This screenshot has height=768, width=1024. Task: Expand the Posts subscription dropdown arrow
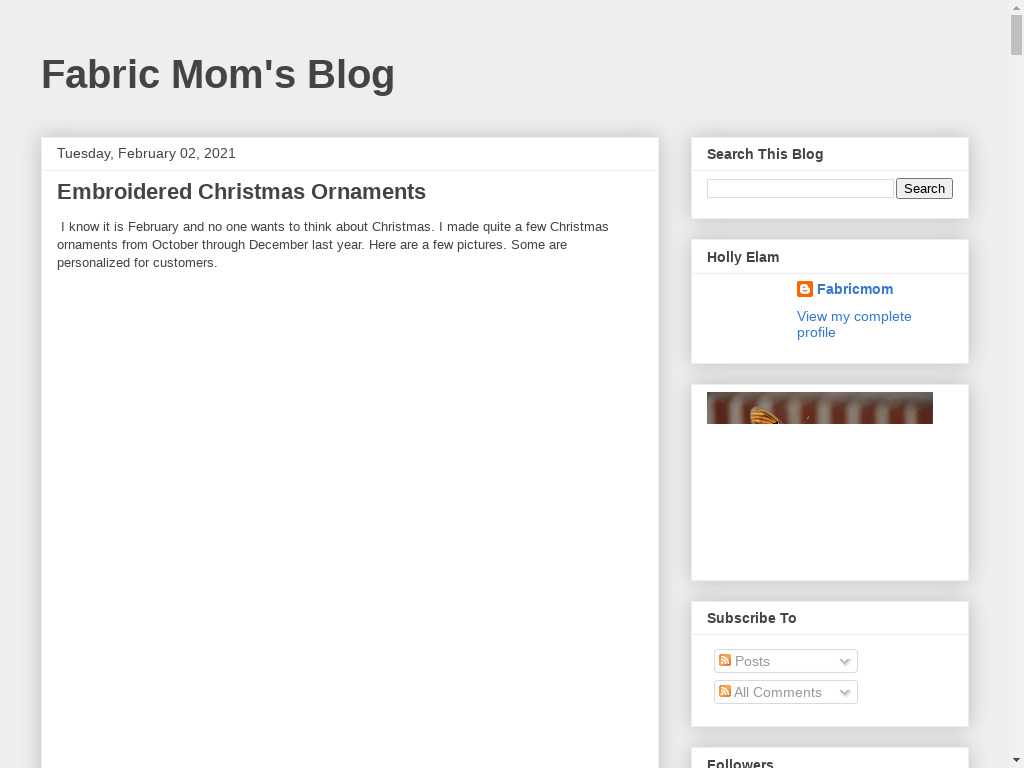pyautogui.click(x=845, y=662)
